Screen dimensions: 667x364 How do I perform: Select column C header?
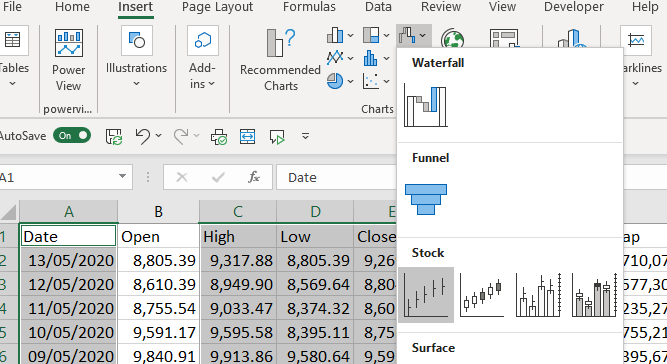pos(238,211)
